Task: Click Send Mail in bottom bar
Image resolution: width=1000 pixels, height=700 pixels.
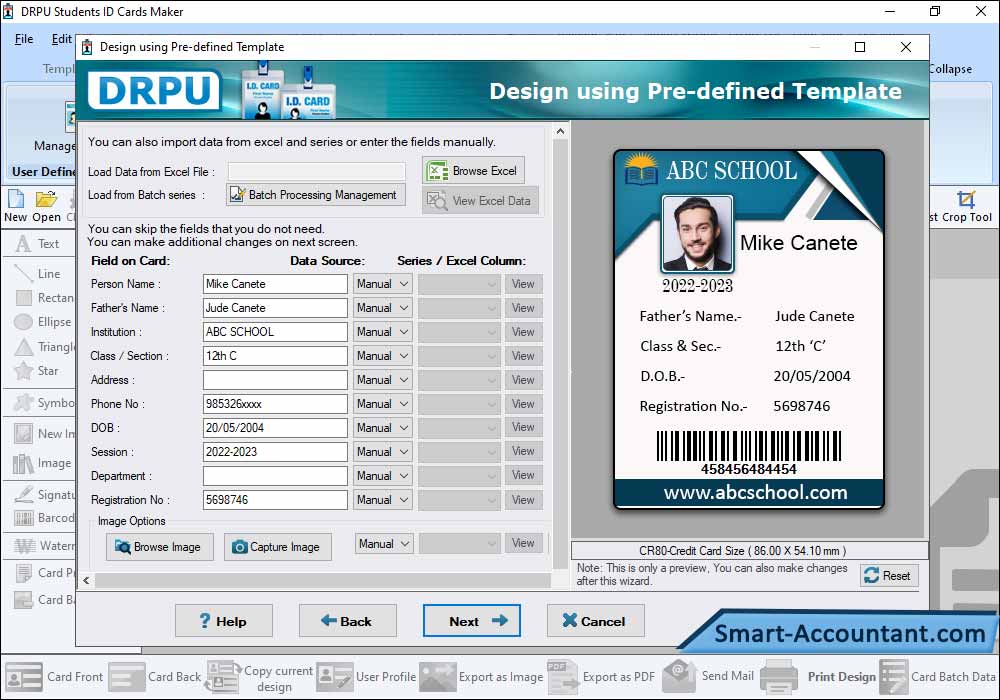Action: coord(709,676)
